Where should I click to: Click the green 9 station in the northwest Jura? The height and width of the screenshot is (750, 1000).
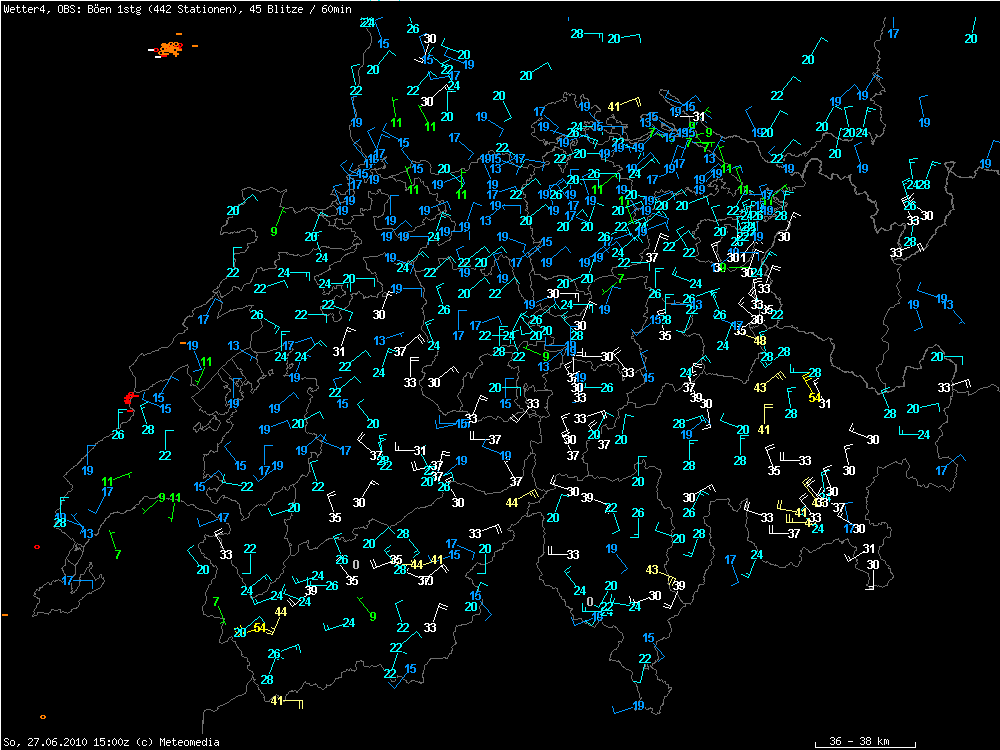[274, 232]
